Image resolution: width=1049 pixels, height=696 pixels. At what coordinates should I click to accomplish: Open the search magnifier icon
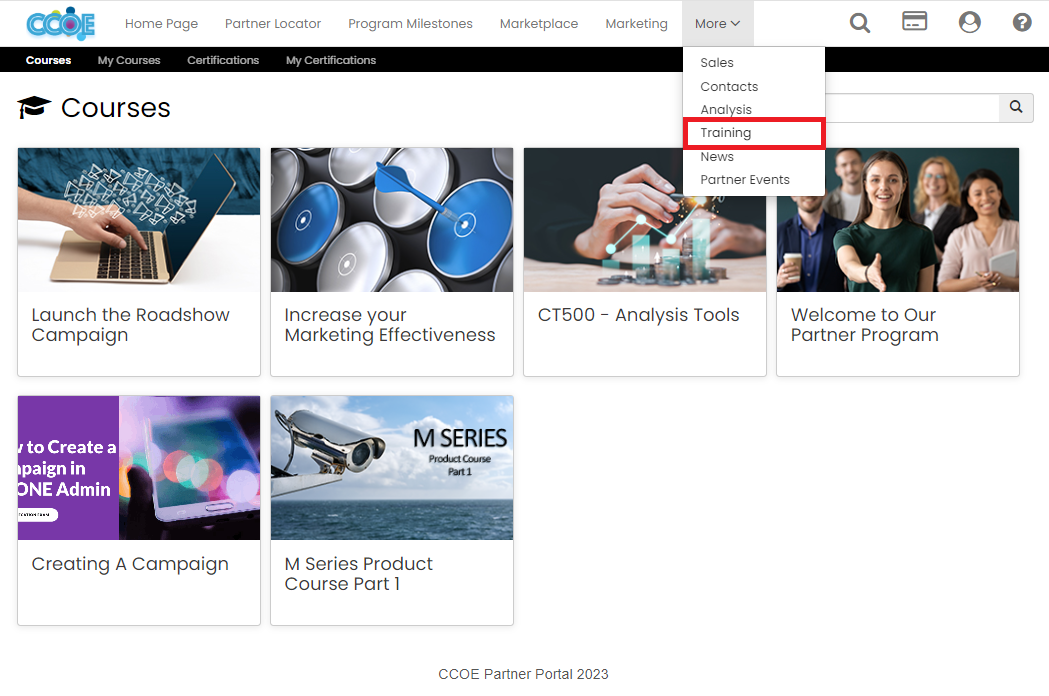[x=859, y=22]
